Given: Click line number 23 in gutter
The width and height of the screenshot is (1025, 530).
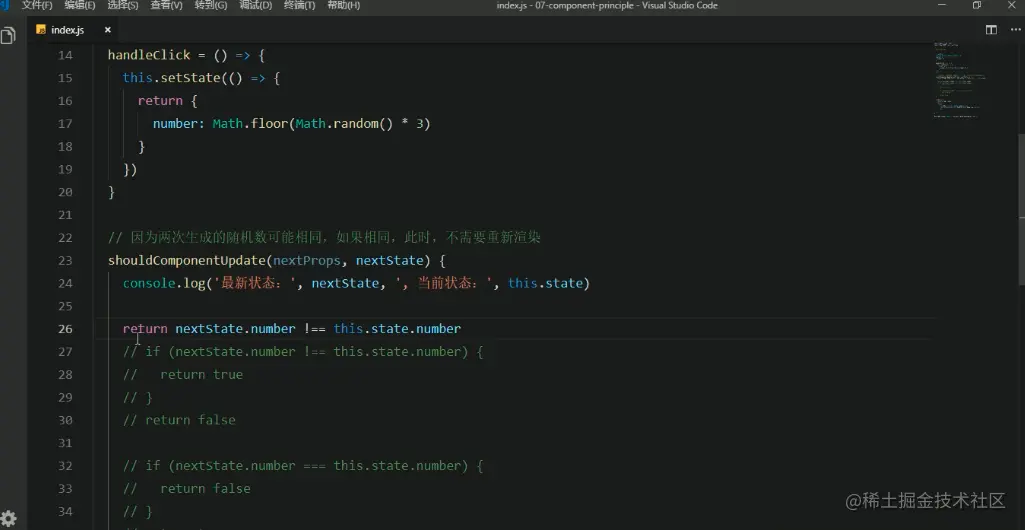Looking at the screenshot, I should (65, 260).
